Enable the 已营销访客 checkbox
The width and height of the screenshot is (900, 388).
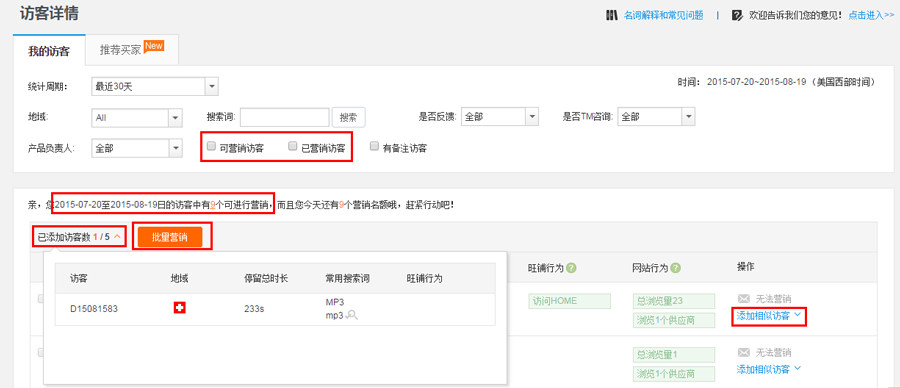[293, 146]
